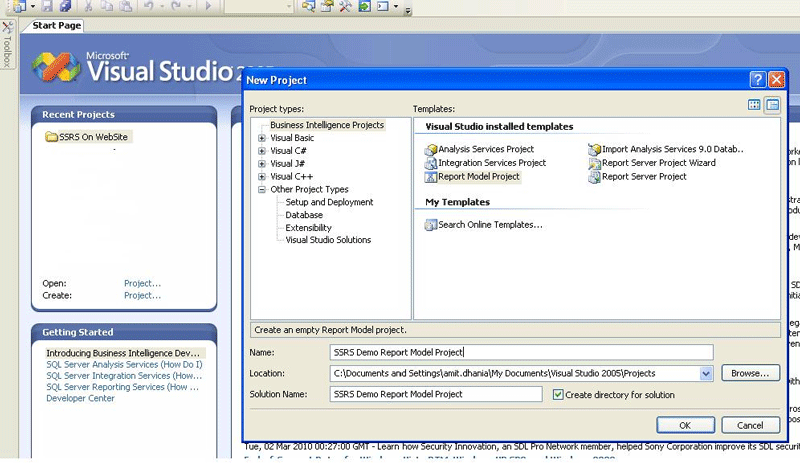
Task: Click the New Project dialog help button
Action: [x=757, y=80]
